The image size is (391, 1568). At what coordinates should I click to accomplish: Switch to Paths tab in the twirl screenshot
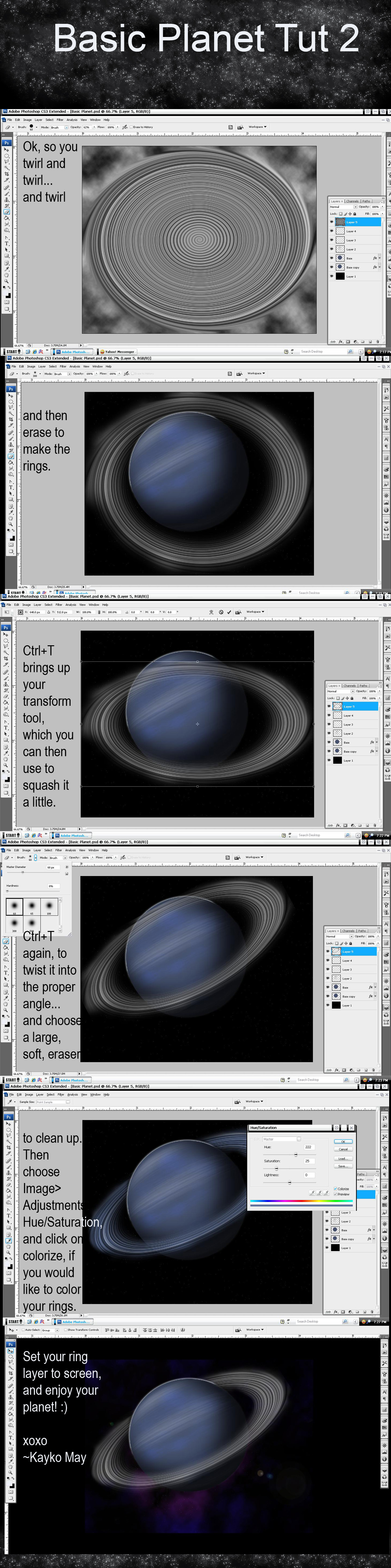pyautogui.click(x=366, y=201)
